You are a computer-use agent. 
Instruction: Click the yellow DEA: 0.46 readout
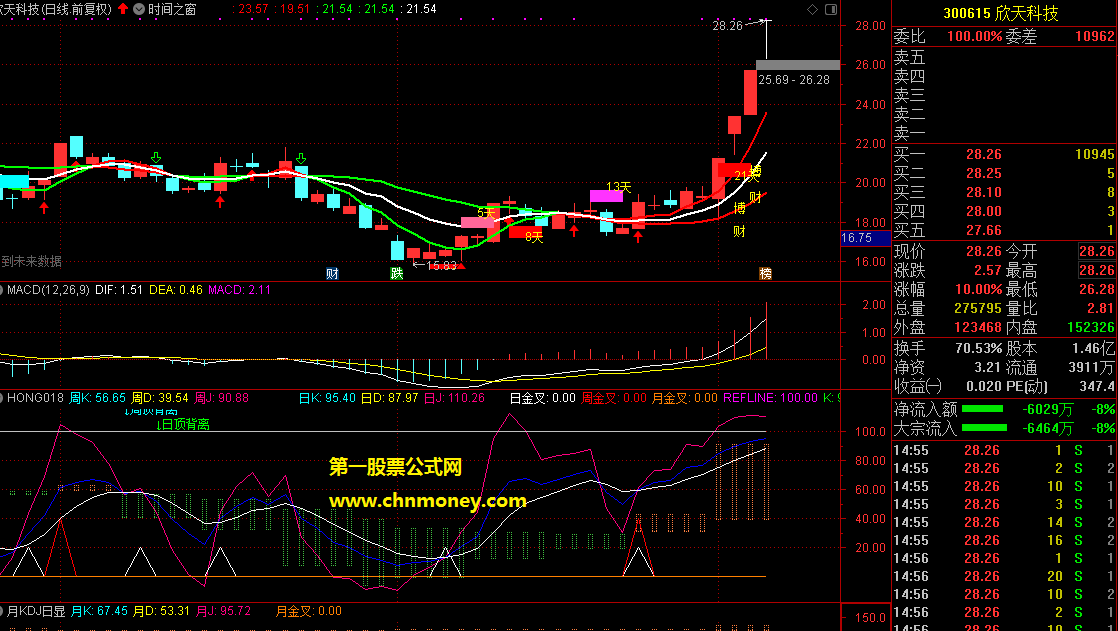tap(175, 290)
